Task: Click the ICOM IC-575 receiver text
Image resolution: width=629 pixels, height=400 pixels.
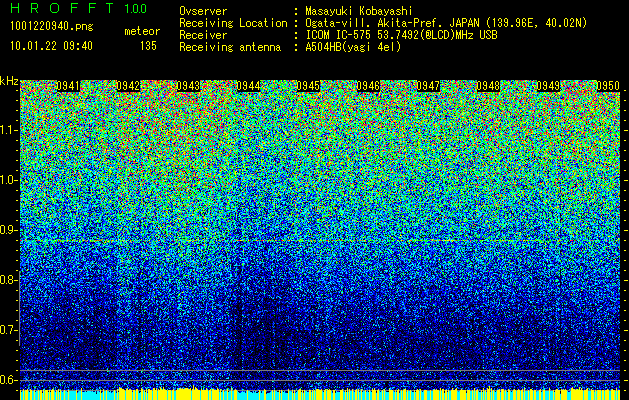Action: click(401, 35)
